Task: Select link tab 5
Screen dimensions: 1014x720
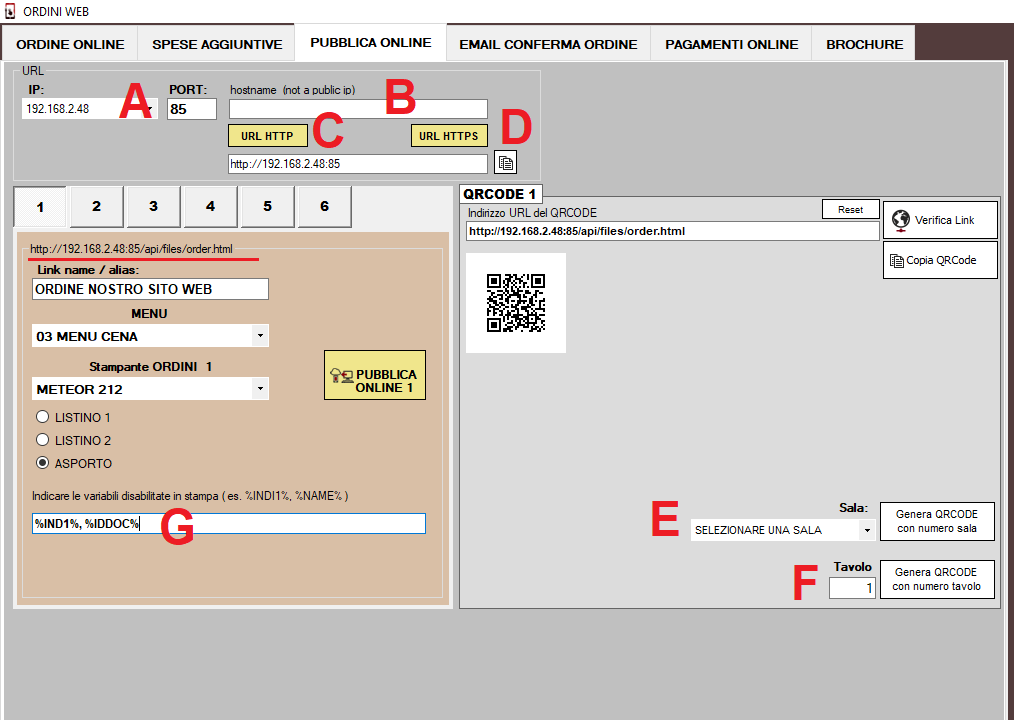Action: [267, 206]
